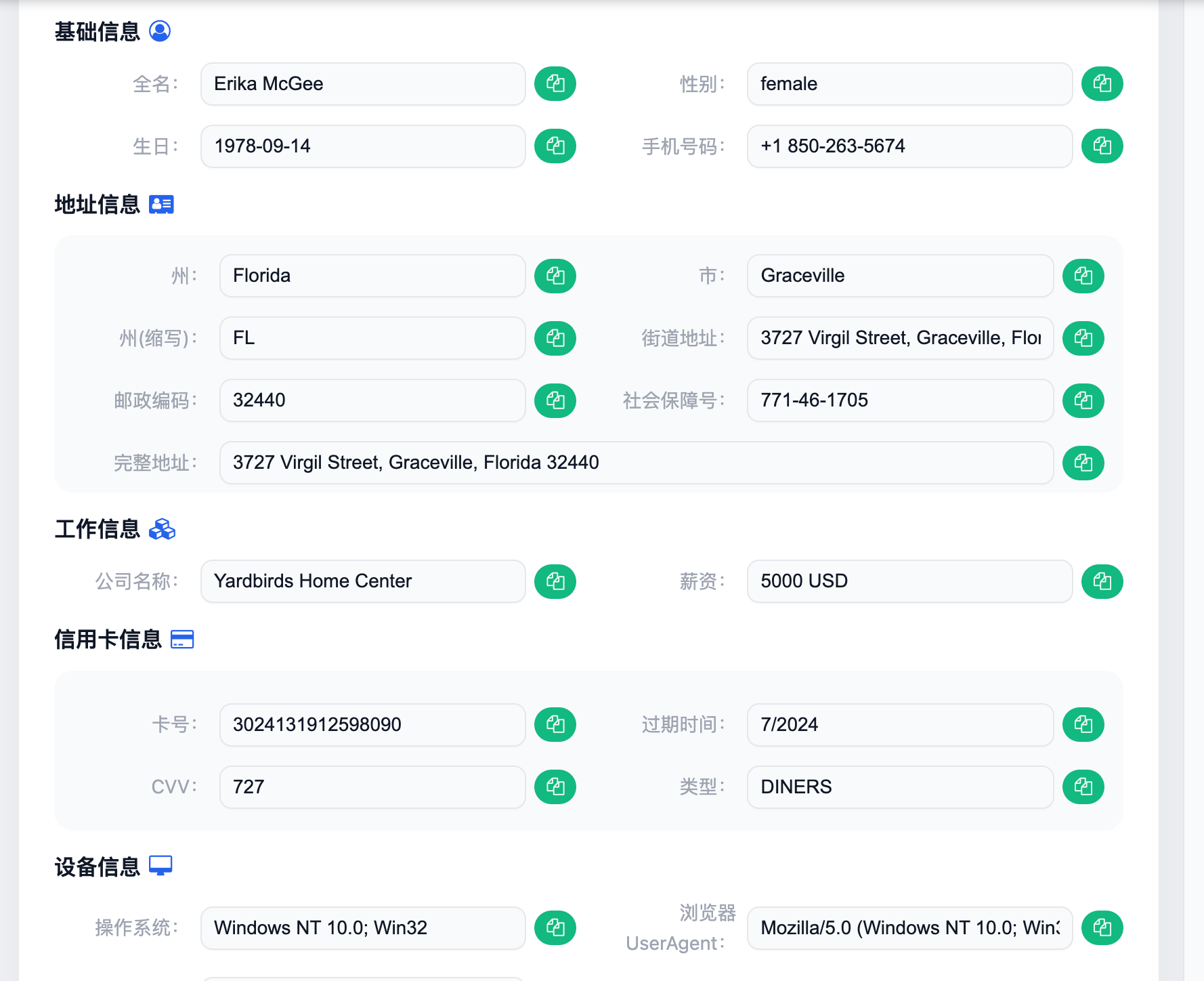Image resolution: width=1204 pixels, height=981 pixels.
Task: Click the state abbreviation field FL
Action: [x=372, y=338]
